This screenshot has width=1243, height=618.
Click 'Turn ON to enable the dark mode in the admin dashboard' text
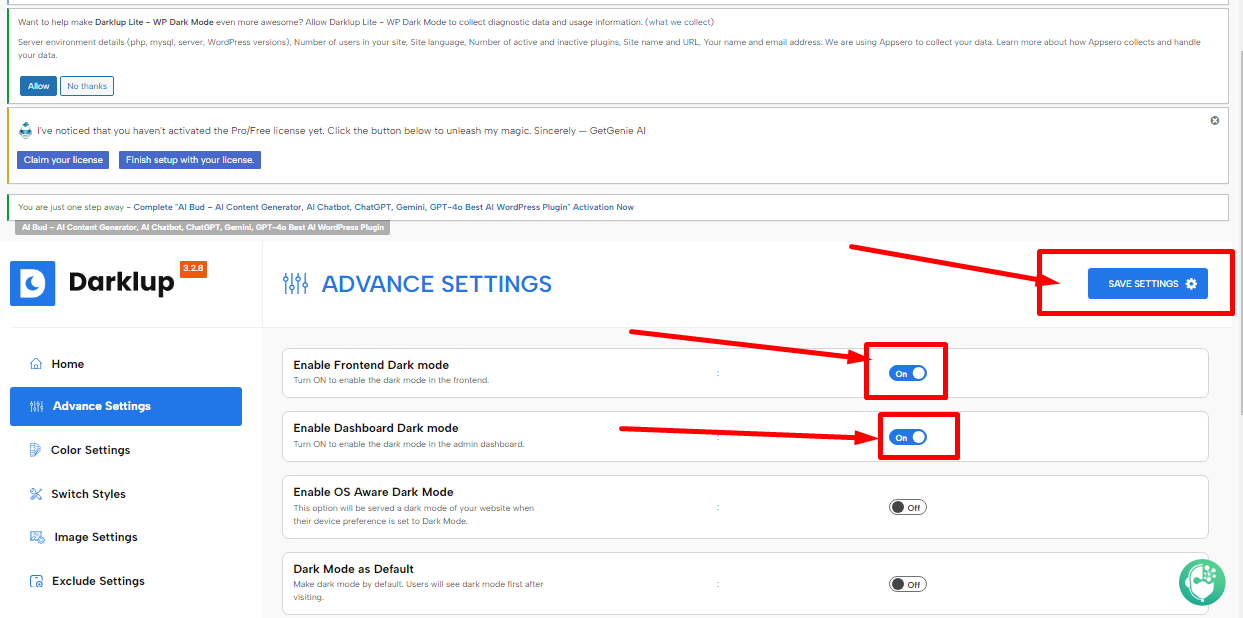point(408,444)
